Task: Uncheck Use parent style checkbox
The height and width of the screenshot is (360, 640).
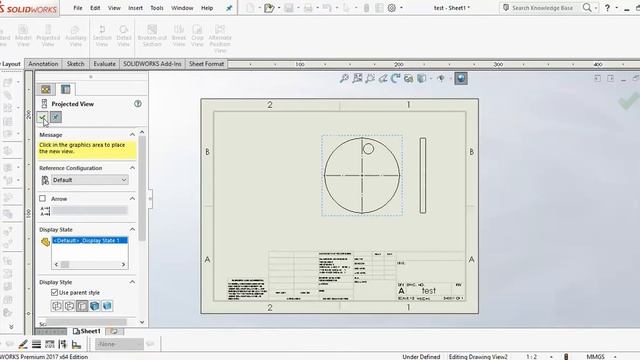Action: 54,292
